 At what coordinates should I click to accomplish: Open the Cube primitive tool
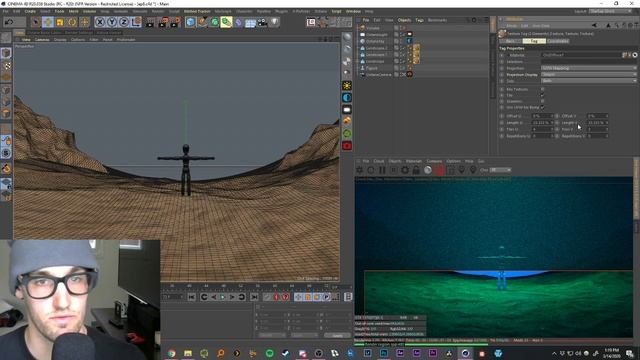point(191,22)
